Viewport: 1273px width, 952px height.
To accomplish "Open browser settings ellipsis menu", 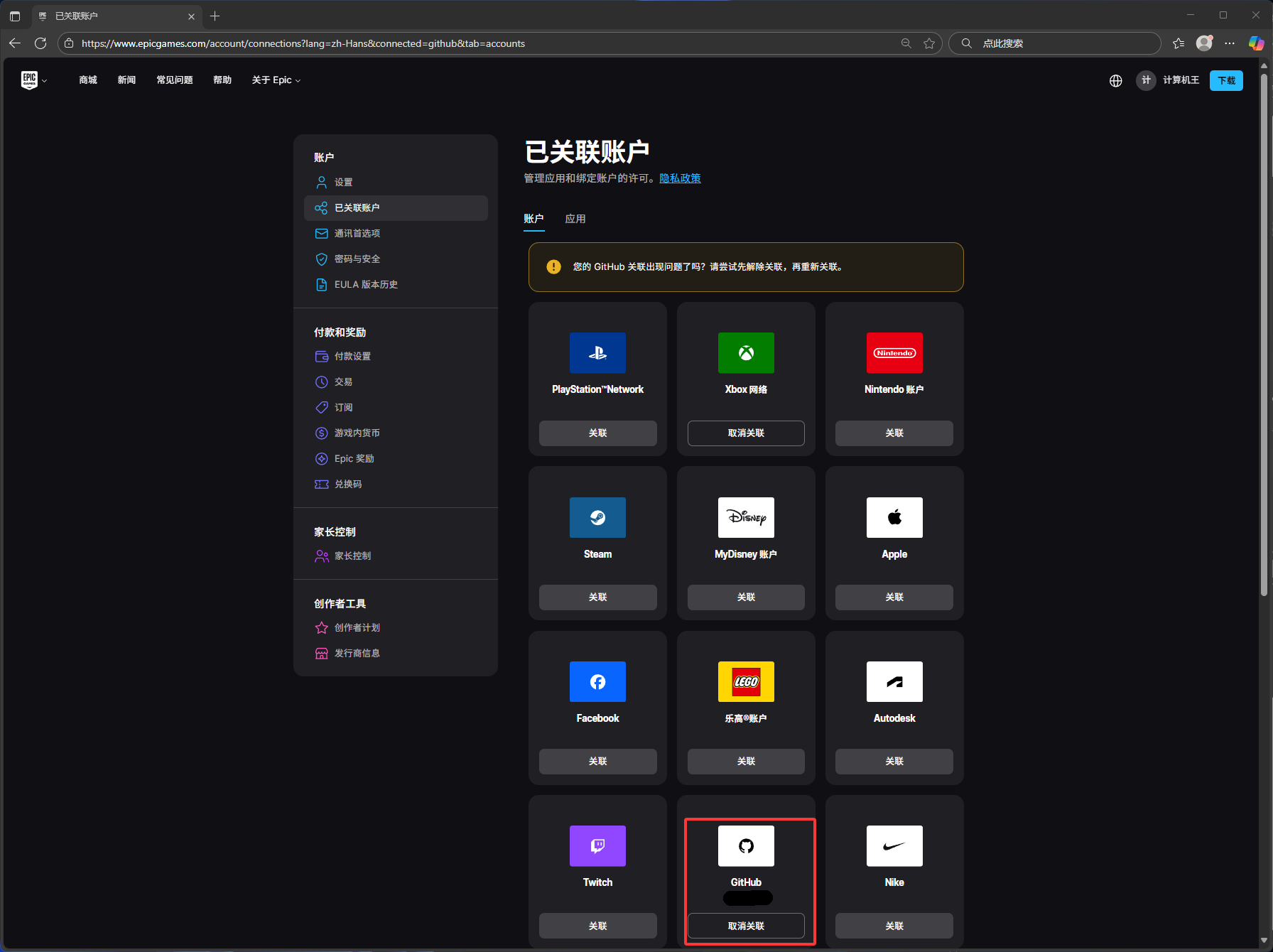I will click(x=1230, y=43).
